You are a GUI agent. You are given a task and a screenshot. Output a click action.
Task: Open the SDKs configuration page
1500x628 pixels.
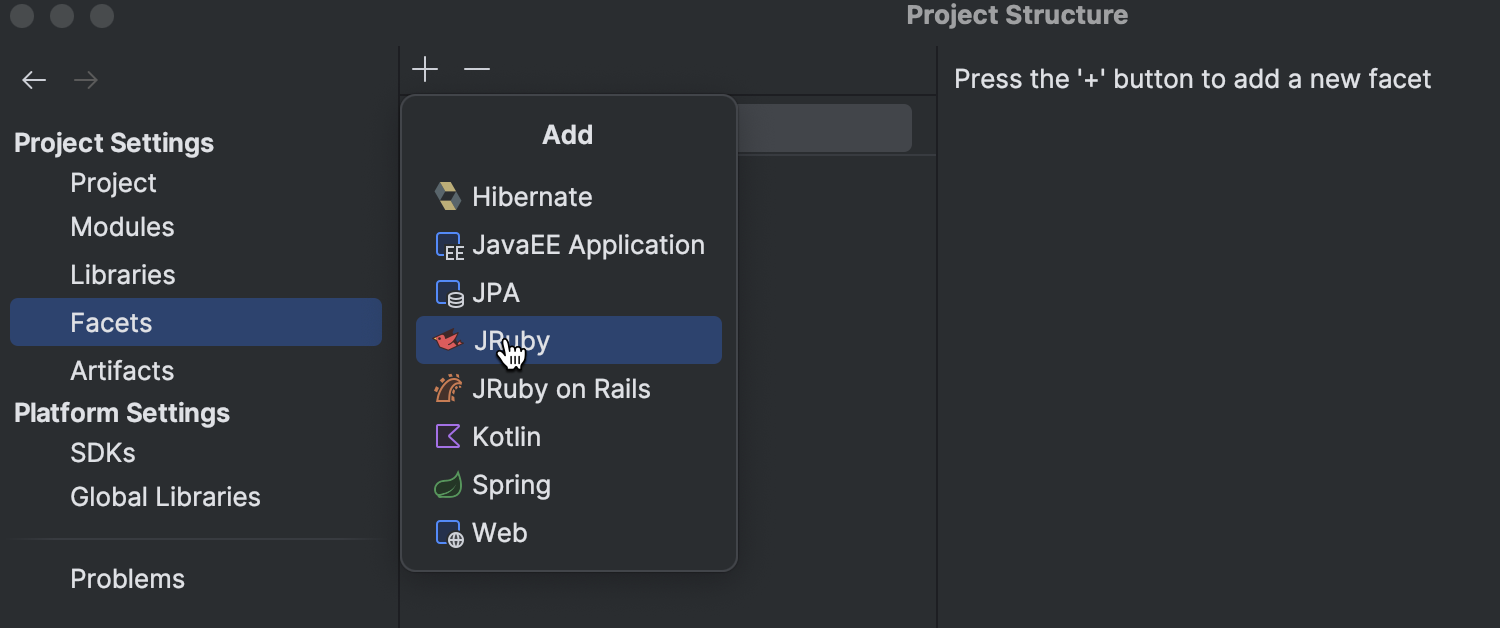click(x=102, y=452)
